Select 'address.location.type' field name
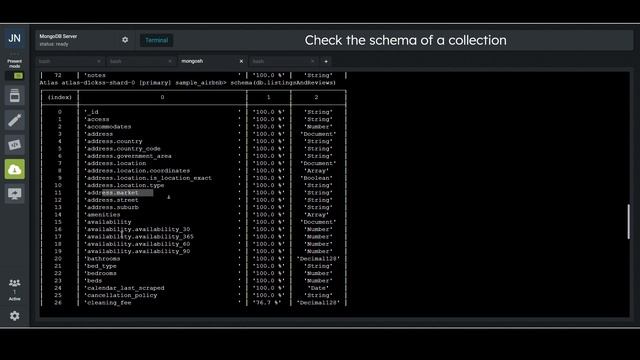This screenshot has width=640, height=360. coord(124,185)
